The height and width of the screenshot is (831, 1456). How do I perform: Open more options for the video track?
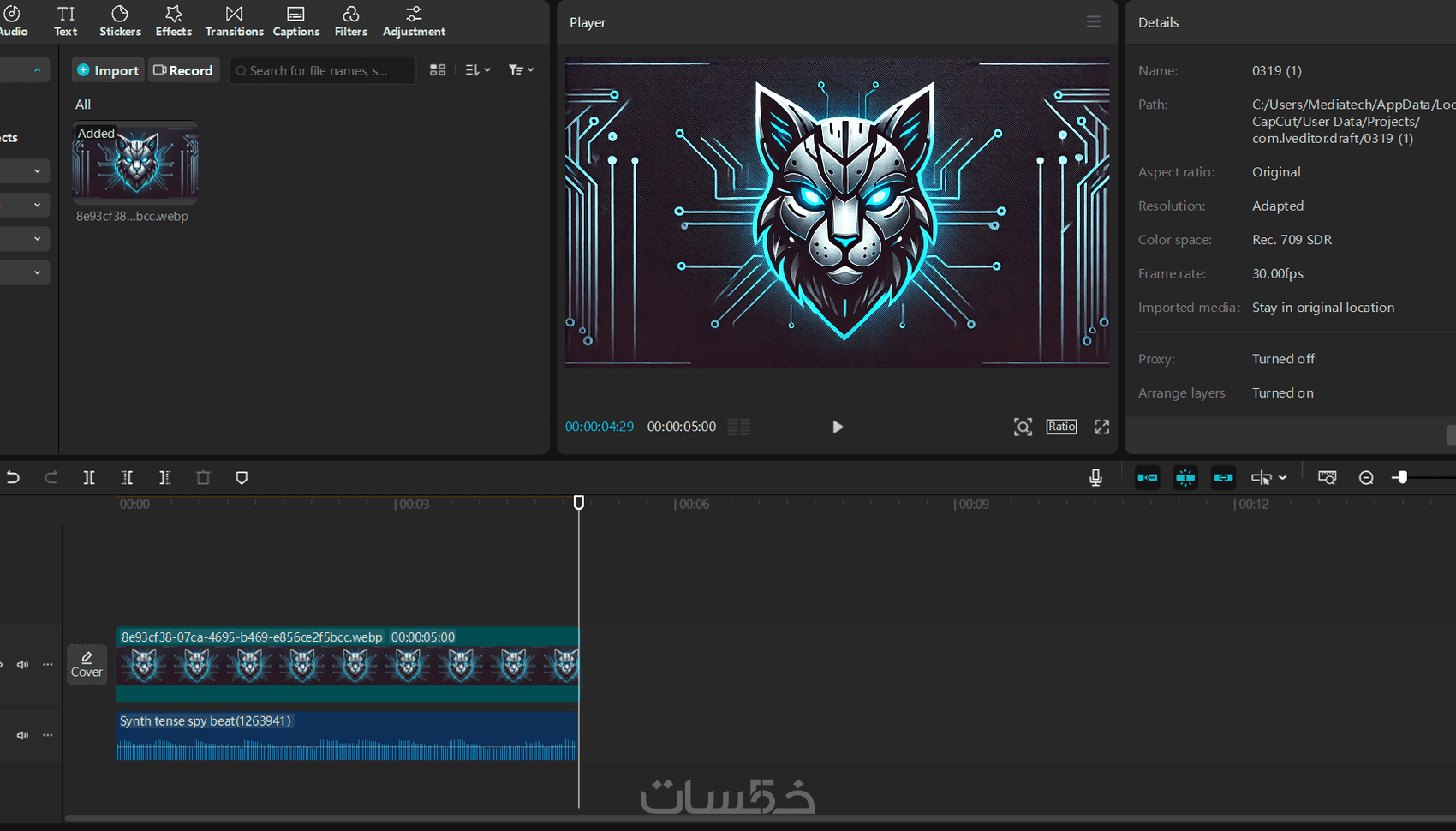48,665
